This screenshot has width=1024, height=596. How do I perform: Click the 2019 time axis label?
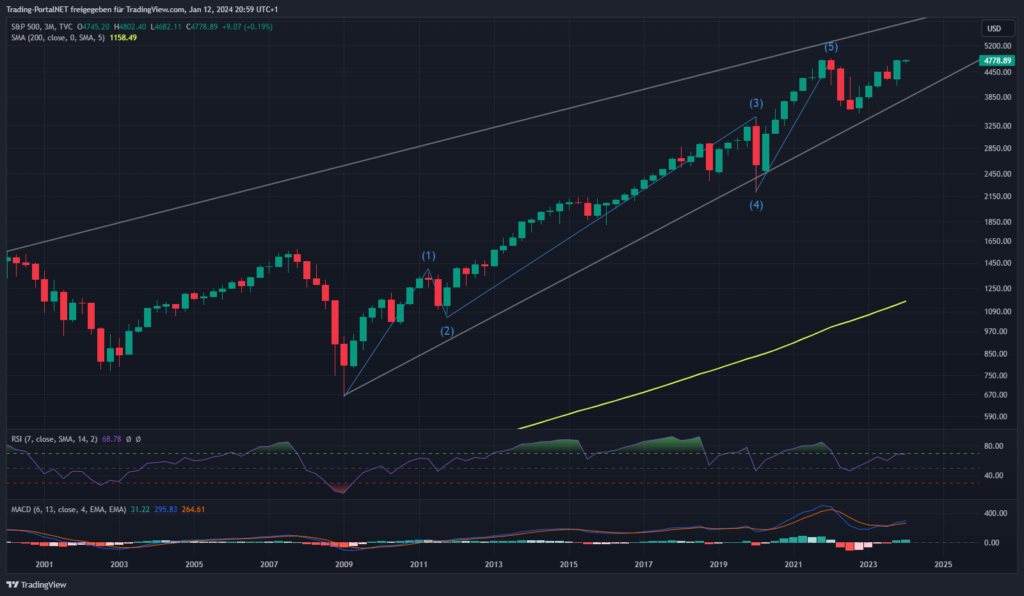(718, 565)
